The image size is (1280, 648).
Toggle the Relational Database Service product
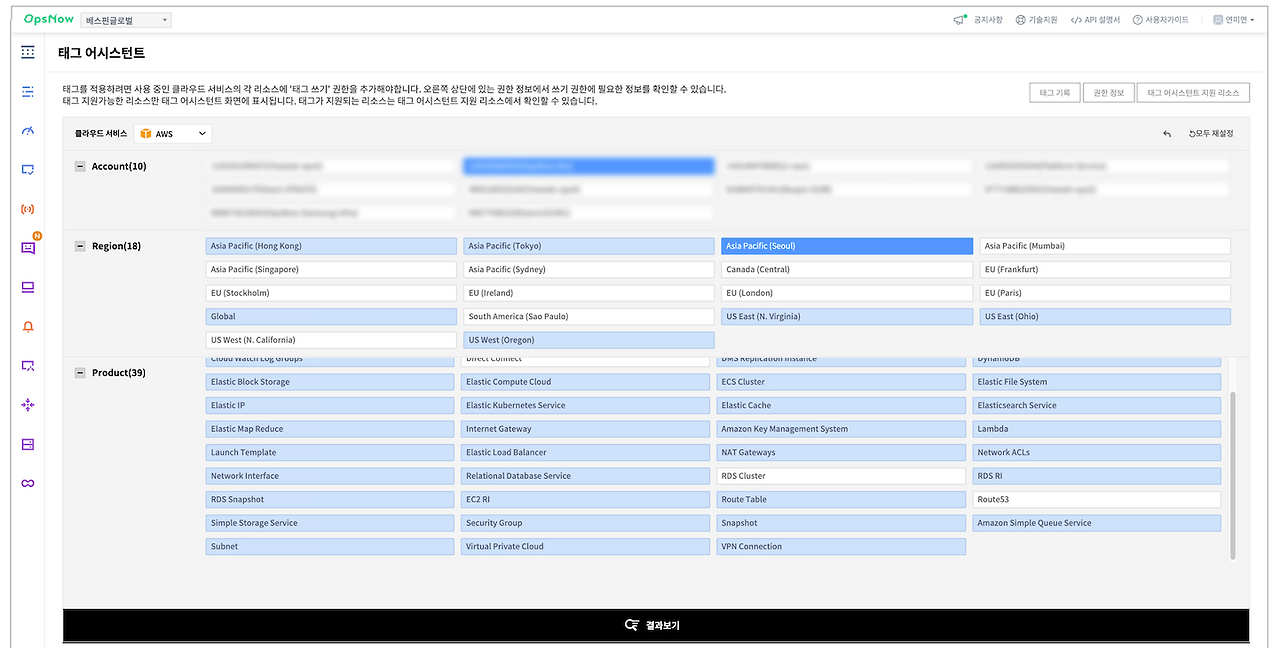[585, 476]
